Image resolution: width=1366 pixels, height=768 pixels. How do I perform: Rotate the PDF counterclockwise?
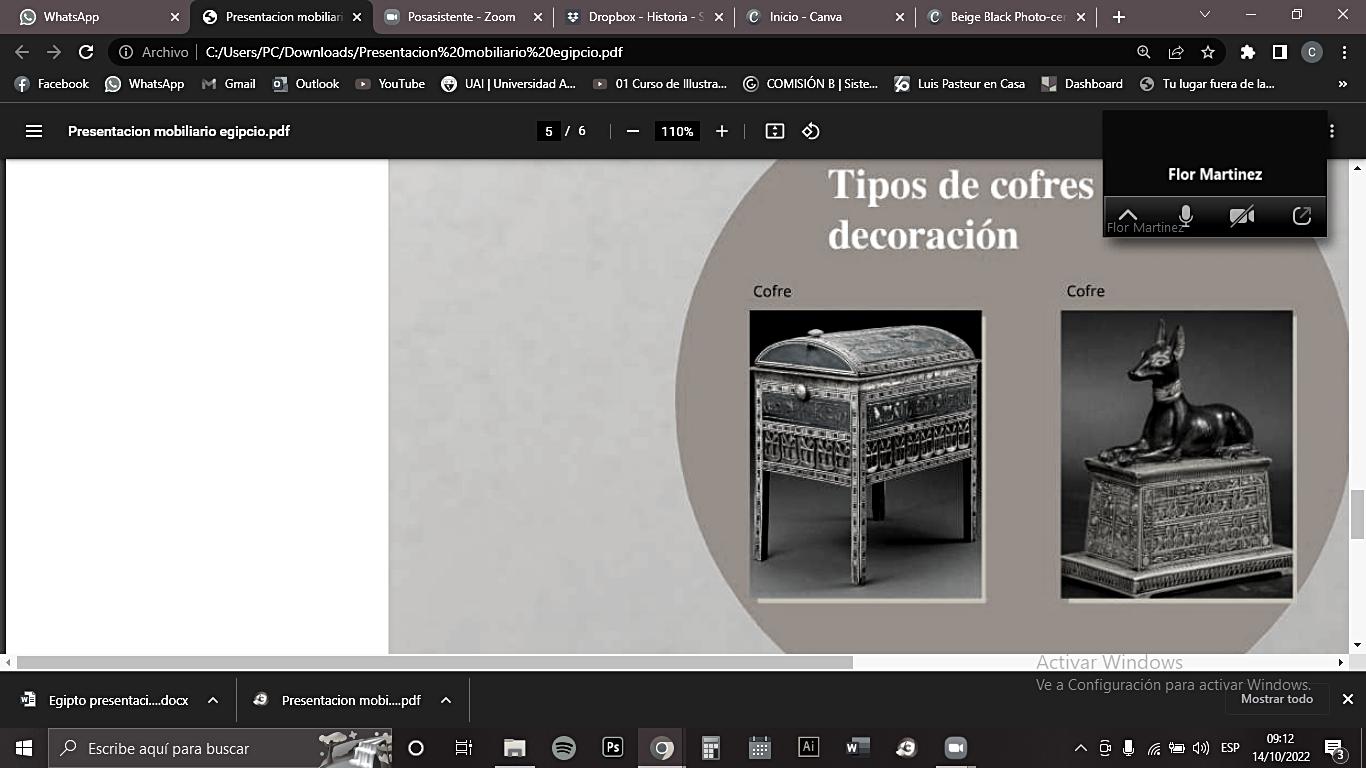pos(811,131)
